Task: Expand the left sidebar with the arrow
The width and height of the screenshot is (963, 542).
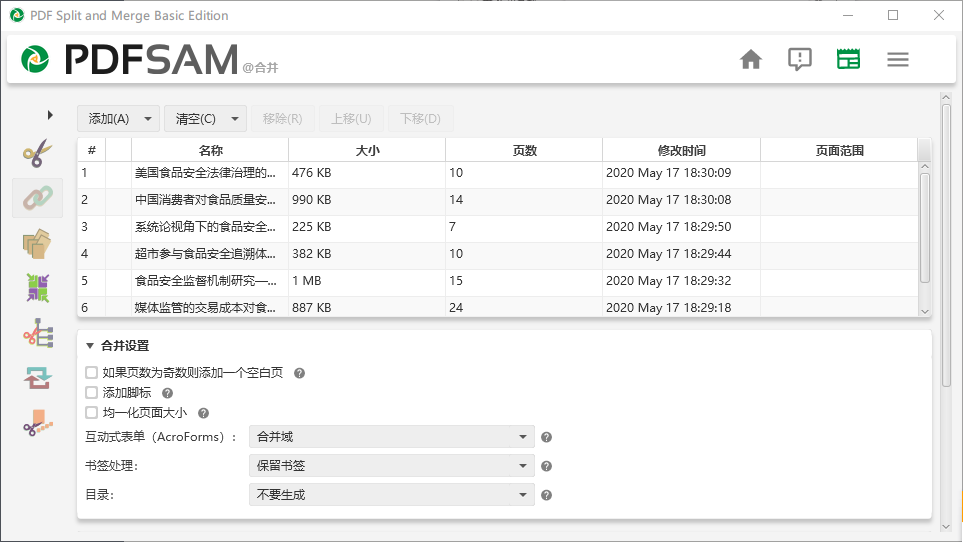Action: (50, 115)
